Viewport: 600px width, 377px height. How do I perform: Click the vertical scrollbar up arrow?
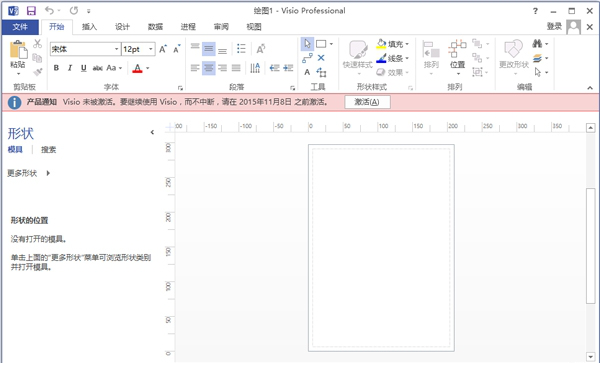tap(590, 128)
